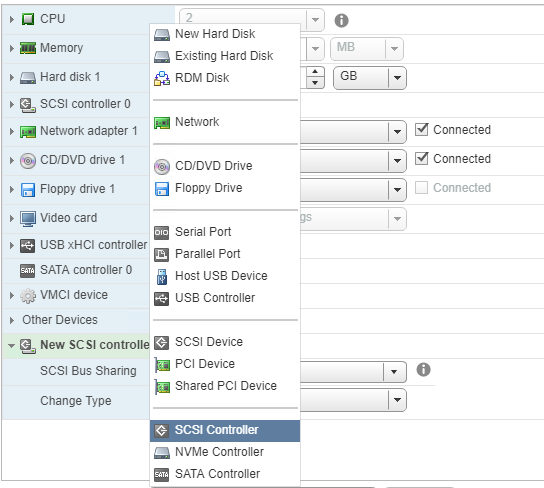
Task: Click the Serial Port icon
Action: coord(162,232)
